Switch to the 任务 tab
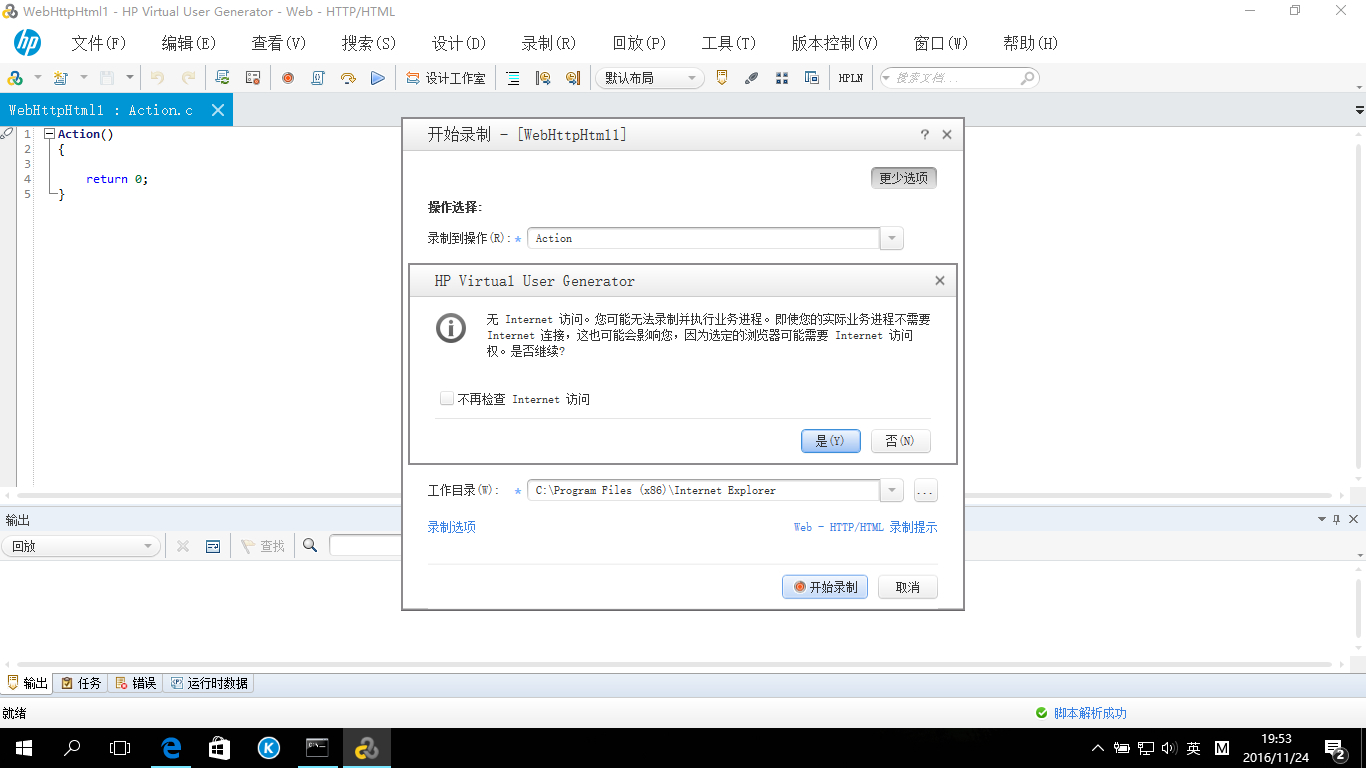 click(81, 683)
